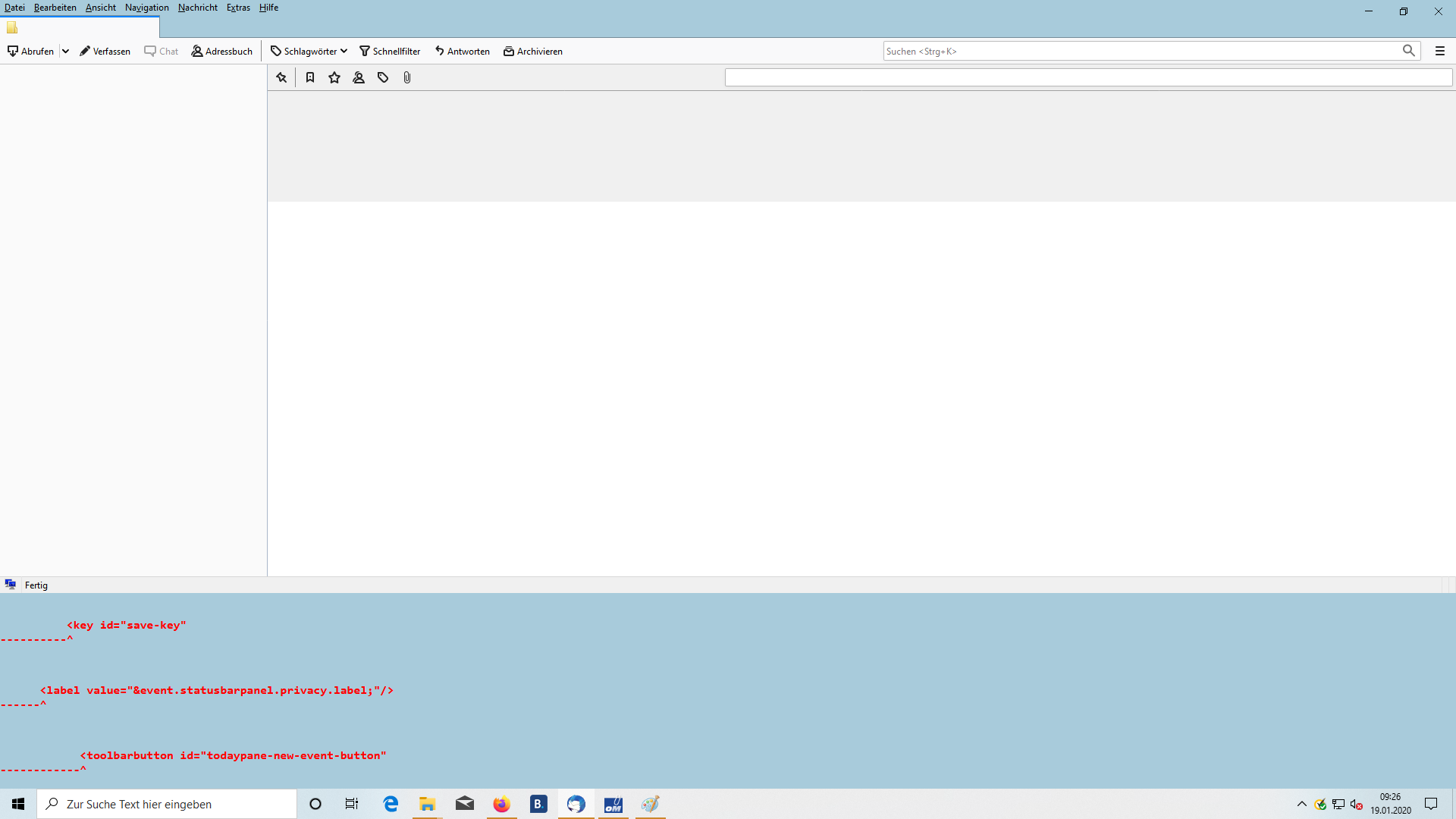The height and width of the screenshot is (819, 1456).
Task: Click the quick filter text field
Action: click(1087, 77)
